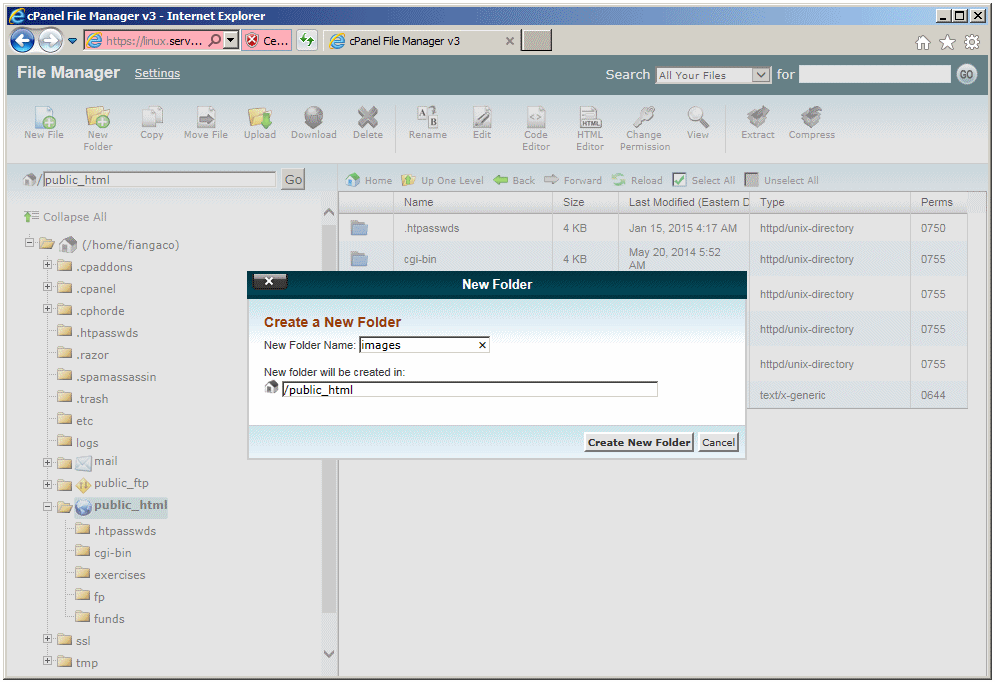Screen dimensions: 995x682
Task: Switch to cPanel File Manager v3 tab
Action: [421, 41]
